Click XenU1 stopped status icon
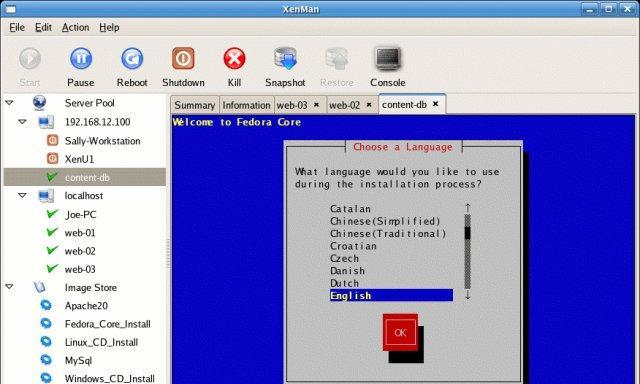Image resolution: width=640 pixels, height=384 pixels. pos(52,158)
